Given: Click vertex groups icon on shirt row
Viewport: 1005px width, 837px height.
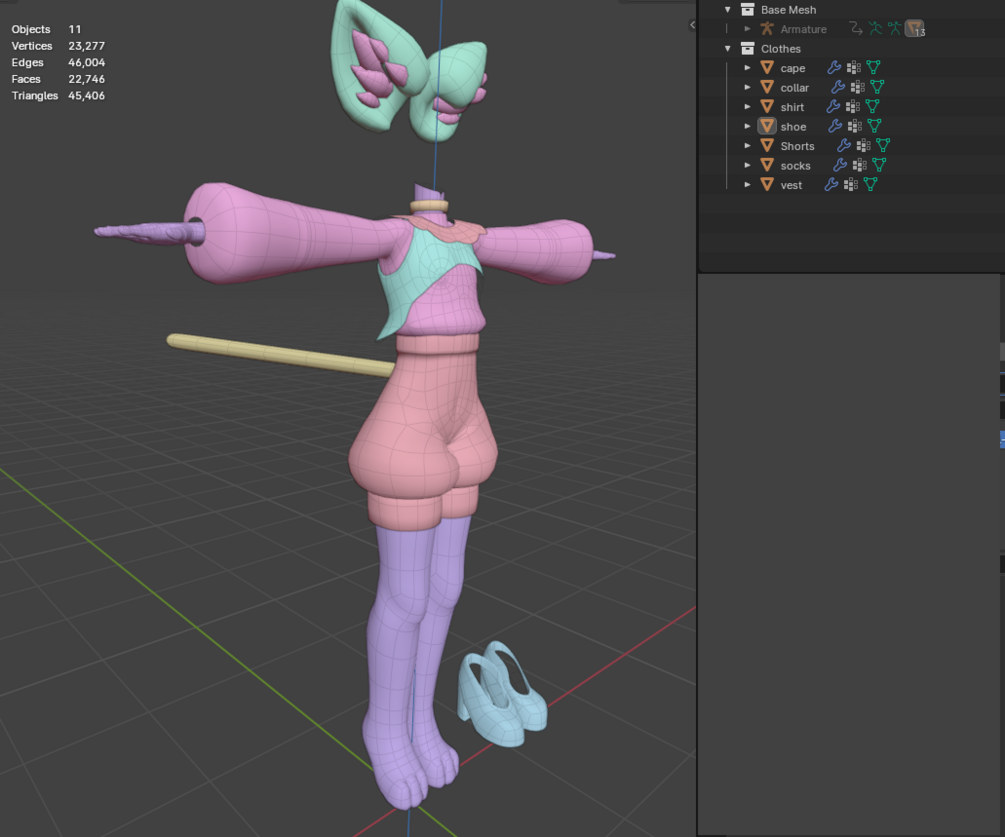Looking at the screenshot, I should 853,106.
